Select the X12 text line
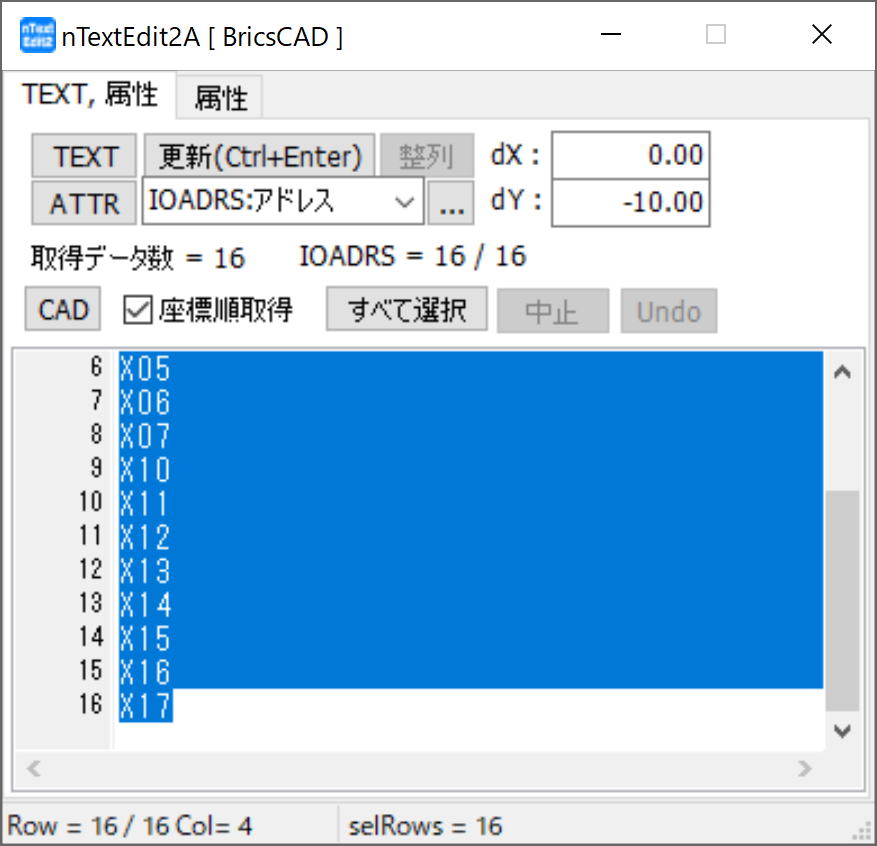 click(x=470, y=537)
